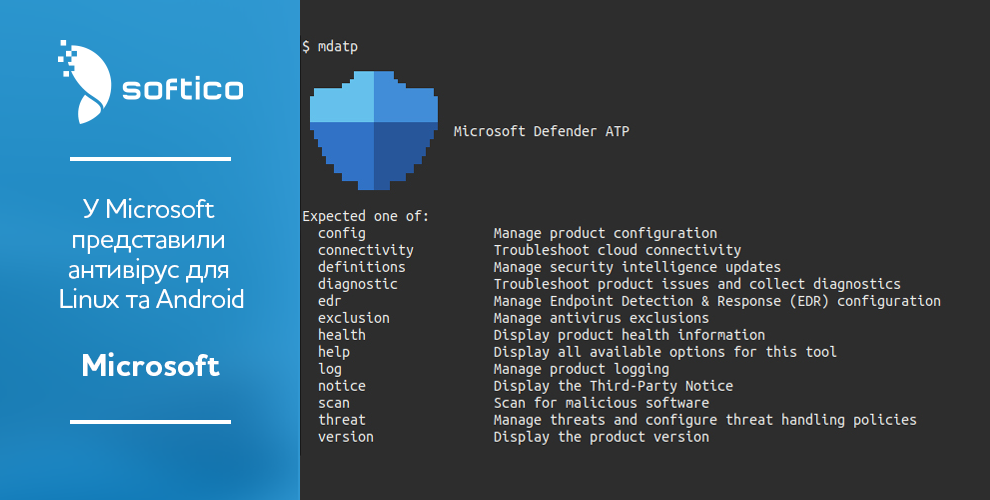Click the '$ mdatp' command prompt line
This screenshot has height=500, width=990.
click(x=329, y=47)
